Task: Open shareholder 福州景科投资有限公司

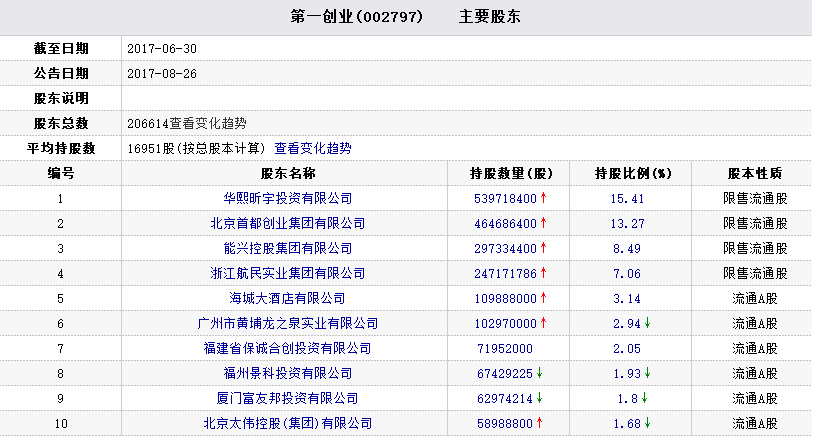Action: tap(288, 373)
